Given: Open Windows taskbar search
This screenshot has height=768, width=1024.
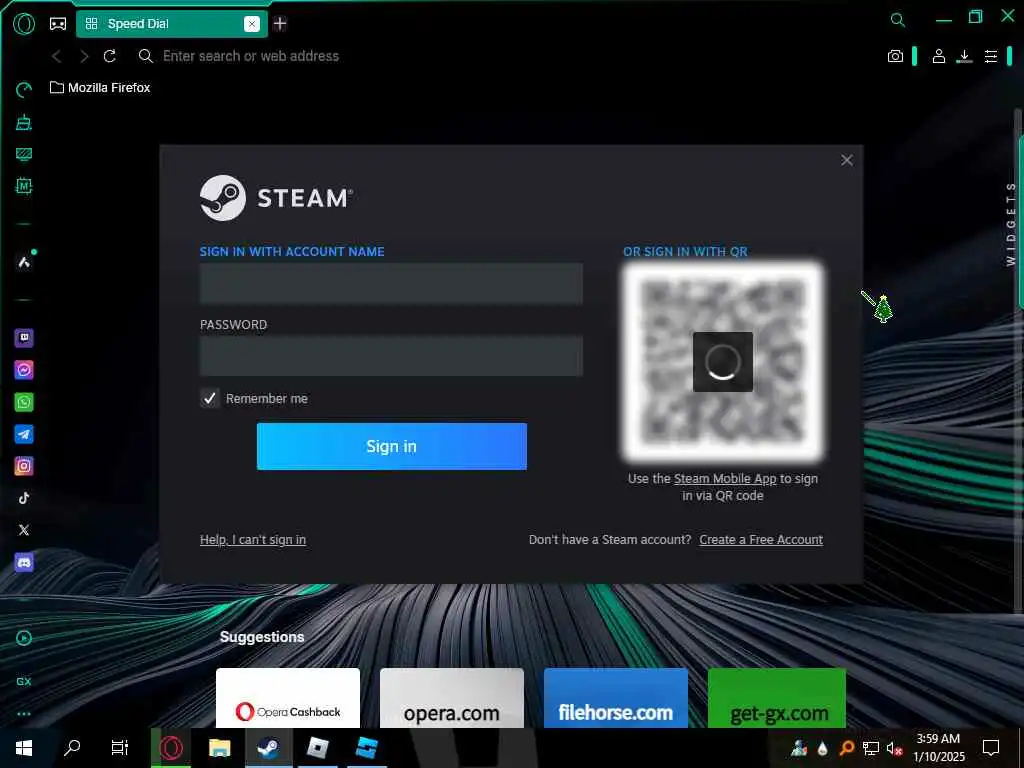Looking at the screenshot, I should pyautogui.click(x=72, y=748).
